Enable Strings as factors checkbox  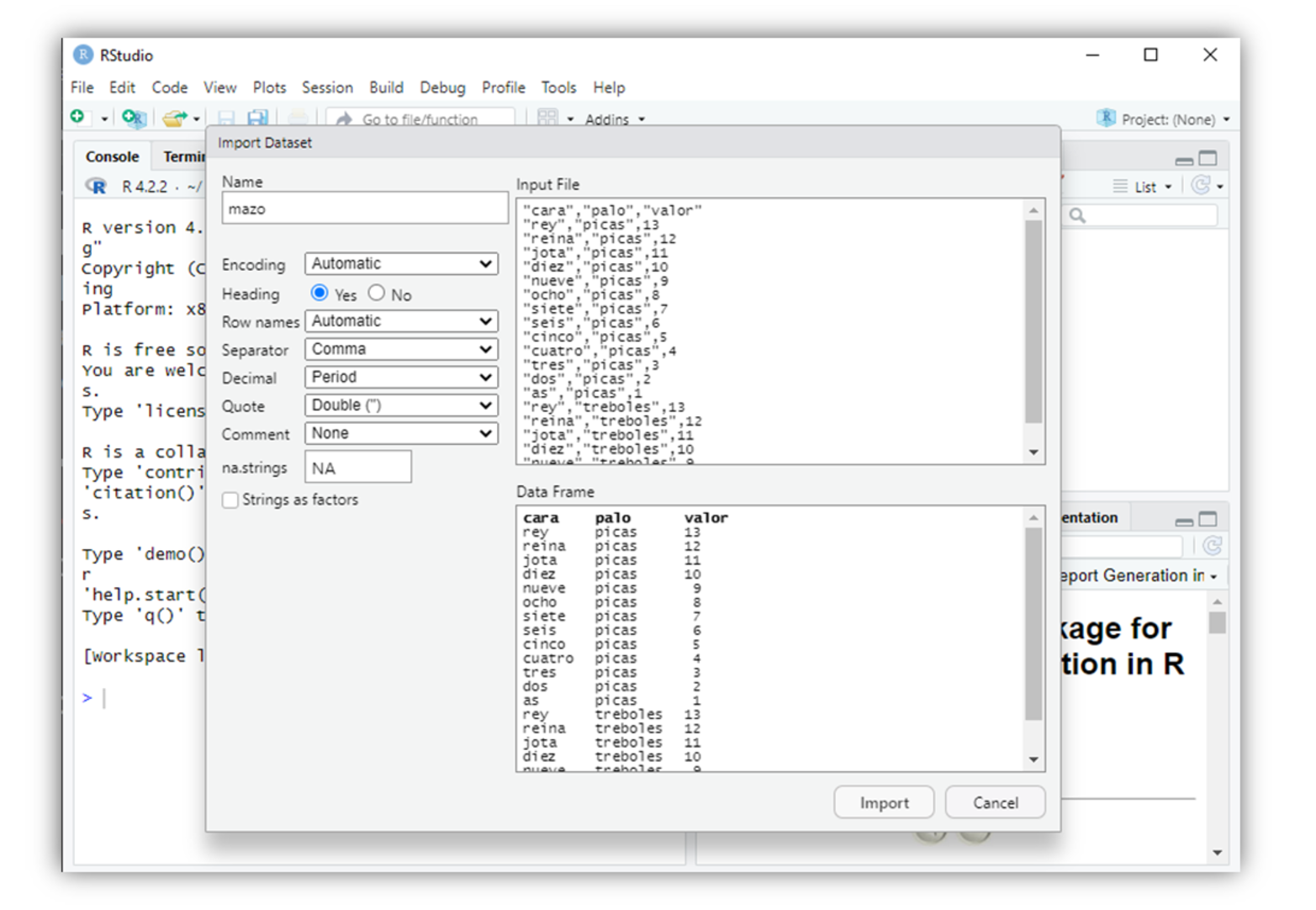(230, 500)
